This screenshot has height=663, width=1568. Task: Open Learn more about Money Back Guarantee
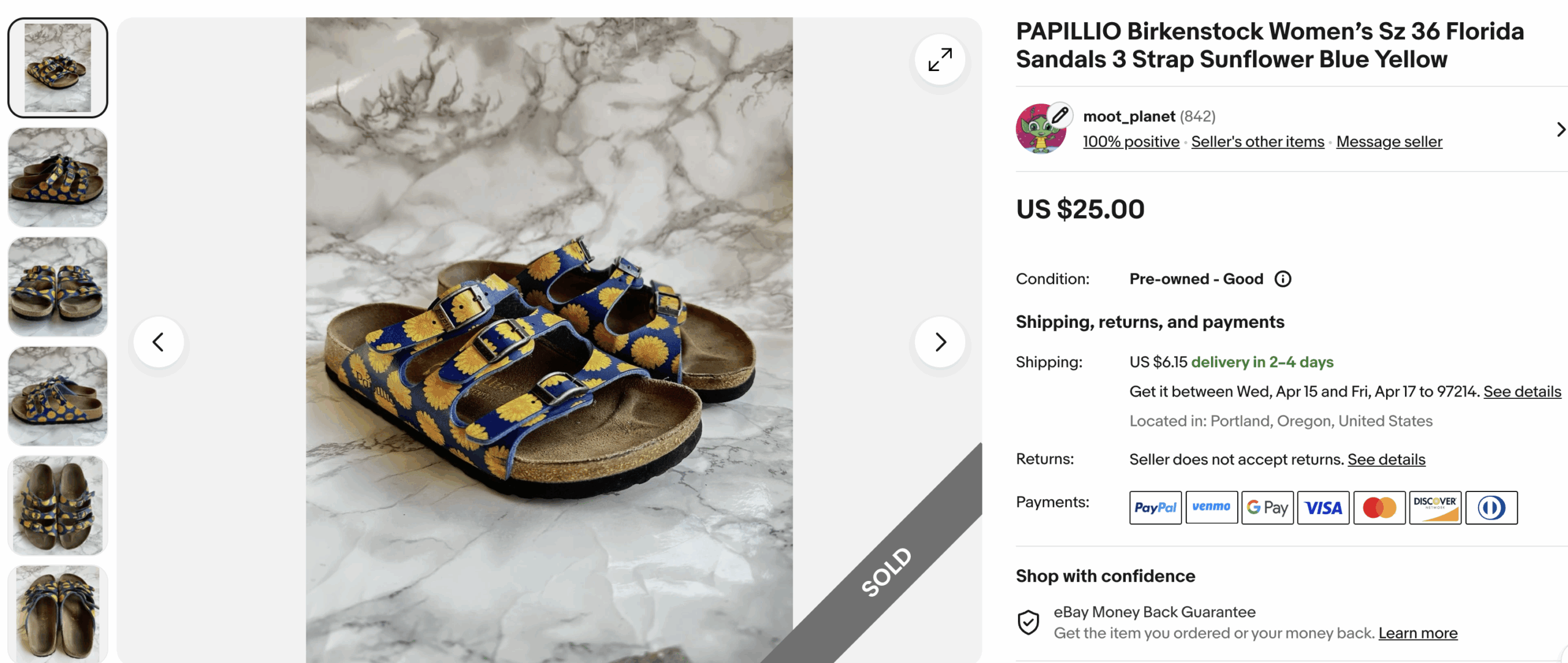pyautogui.click(x=1418, y=633)
